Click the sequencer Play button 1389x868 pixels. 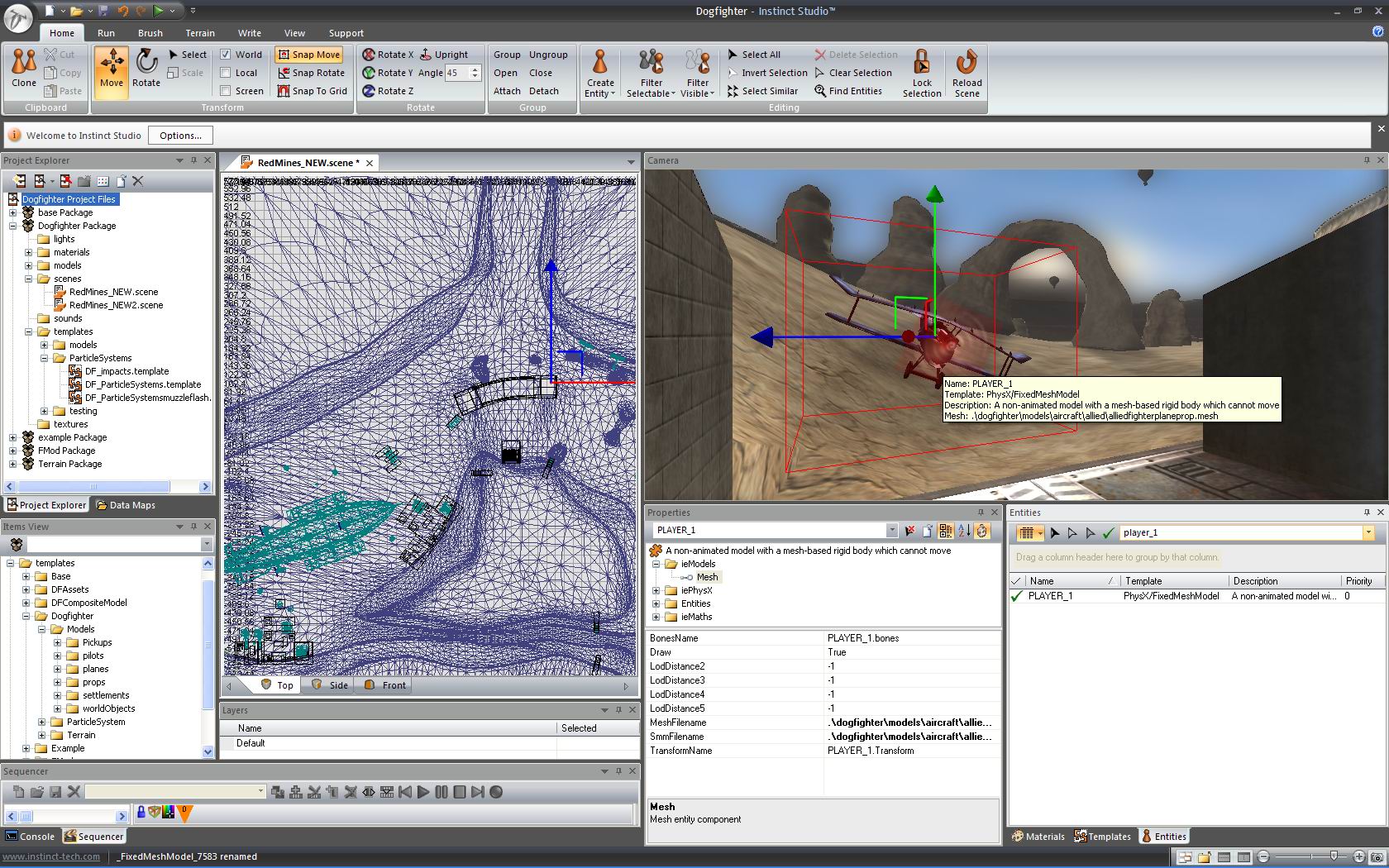(x=423, y=792)
